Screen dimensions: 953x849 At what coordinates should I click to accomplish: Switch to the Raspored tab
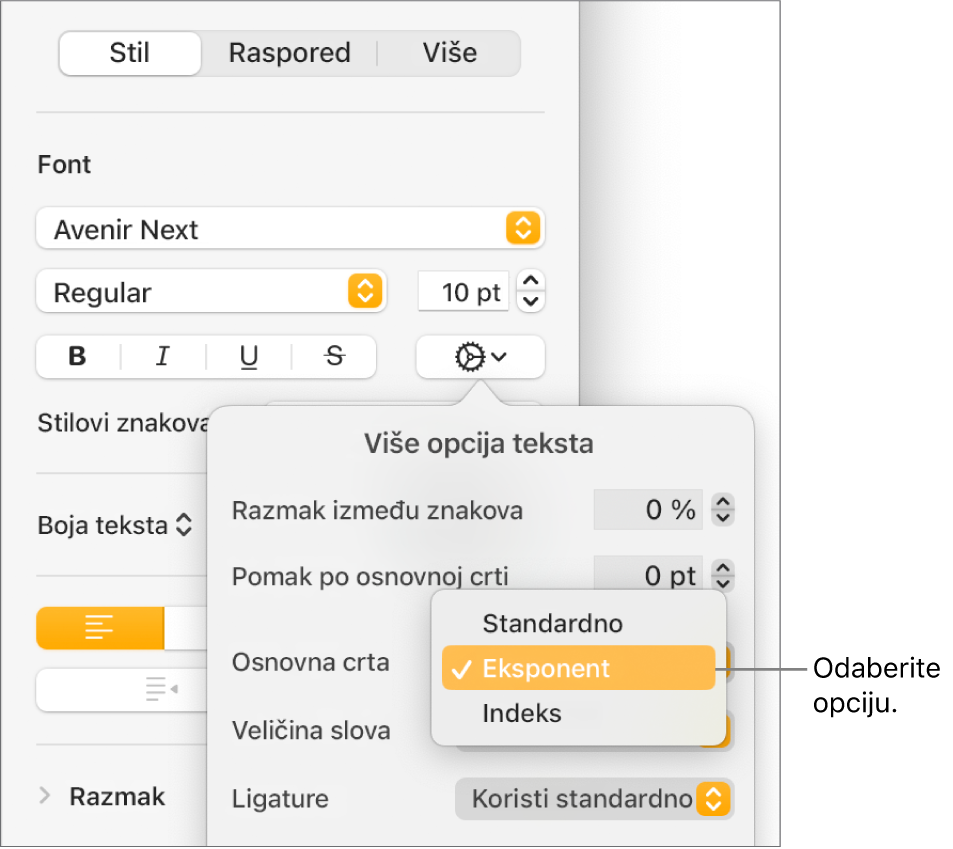pyautogui.click(x=289, y=53)
